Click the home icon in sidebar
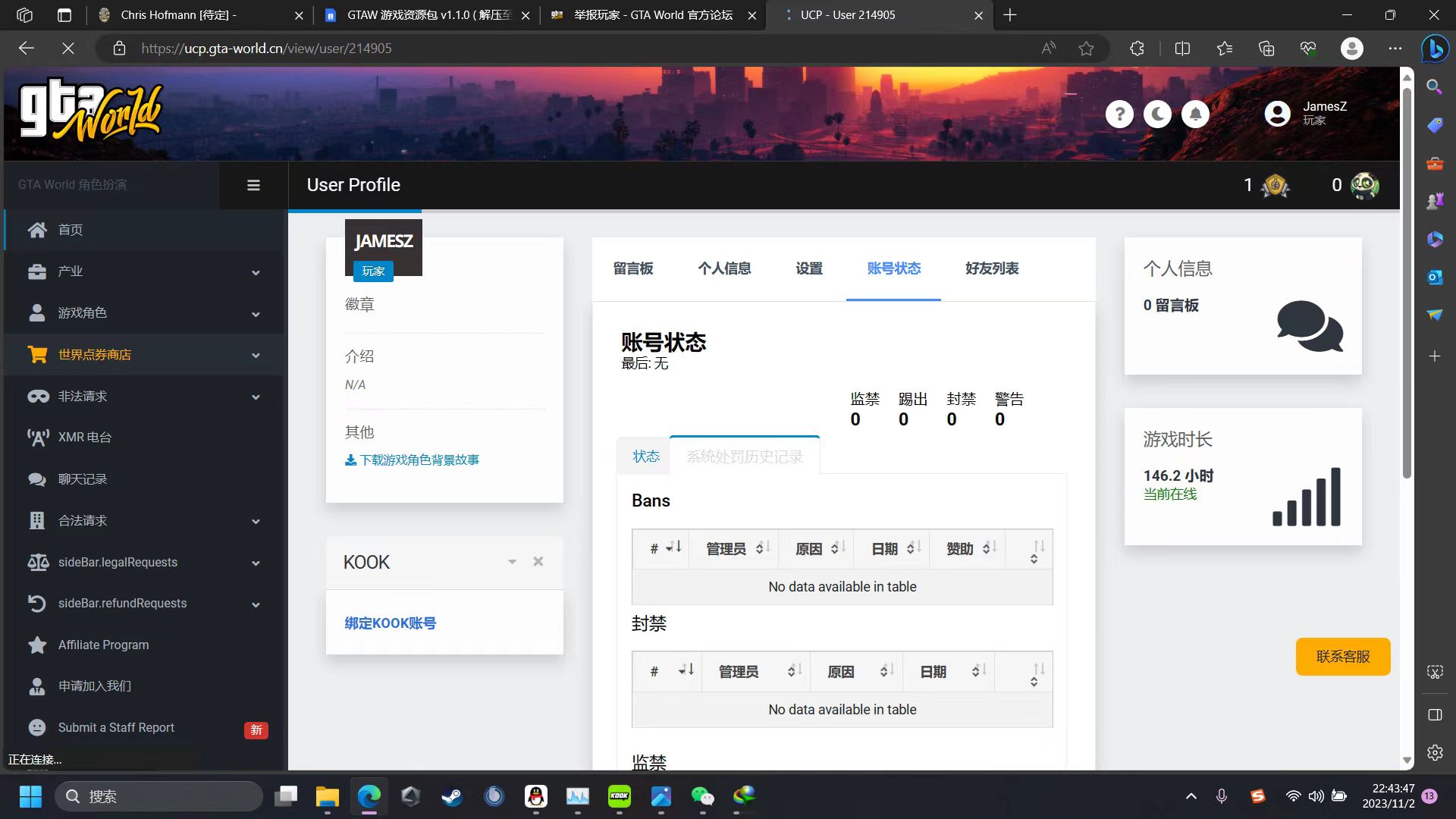 point(37,230)
